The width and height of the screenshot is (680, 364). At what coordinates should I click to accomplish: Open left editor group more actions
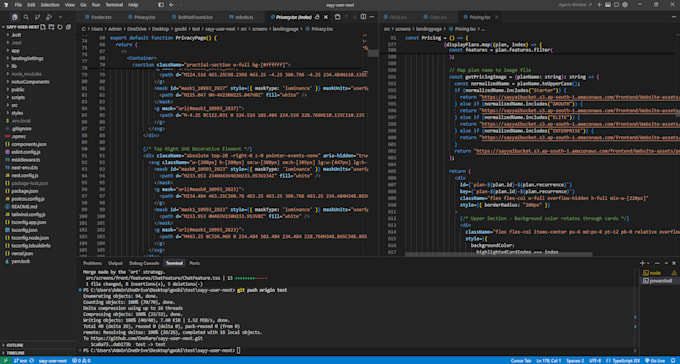click(x=372, y=17)
